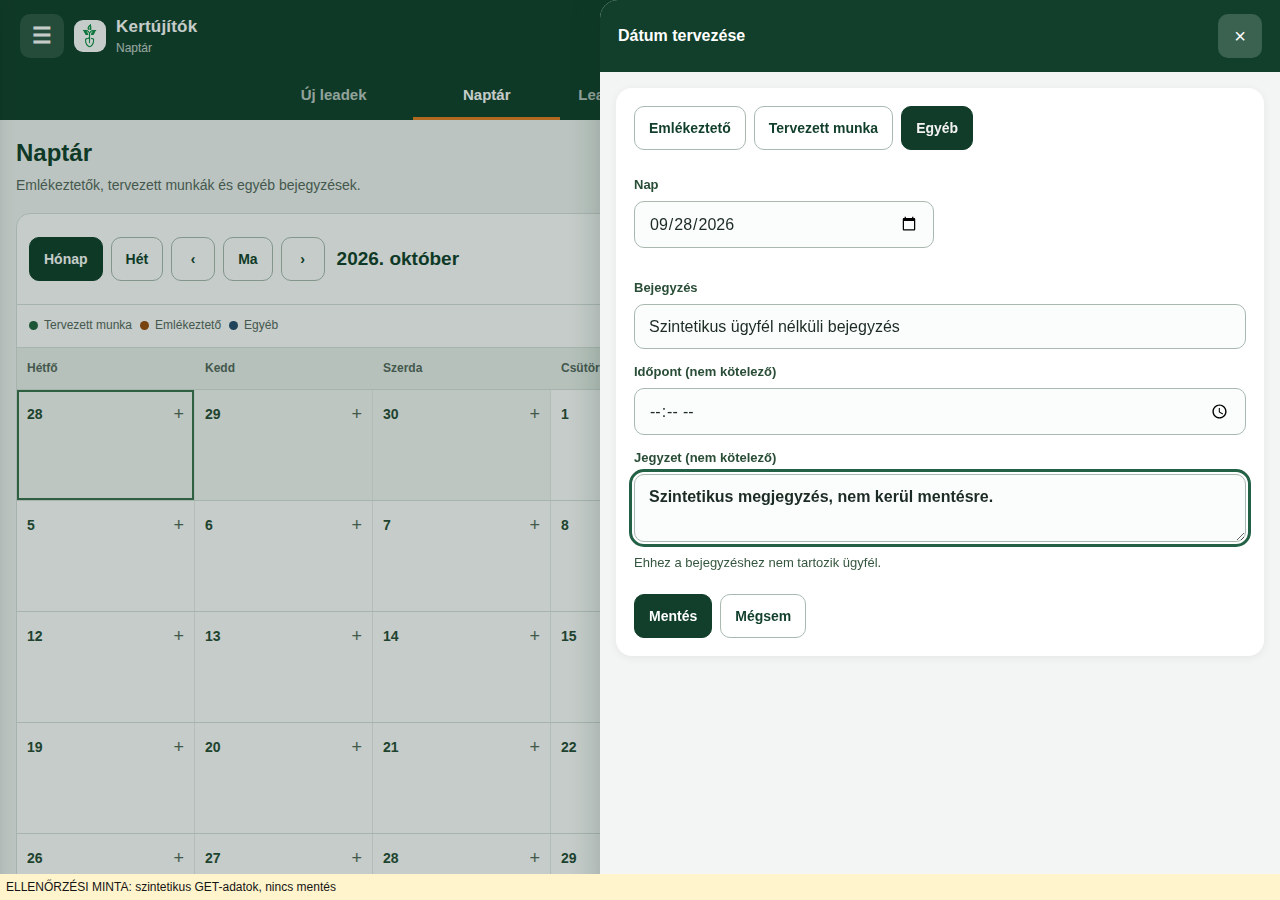Switch calendar to Hónap view
Viewport: 1280px width, 900px height.
pyautogui.click(x=66, y=259)
